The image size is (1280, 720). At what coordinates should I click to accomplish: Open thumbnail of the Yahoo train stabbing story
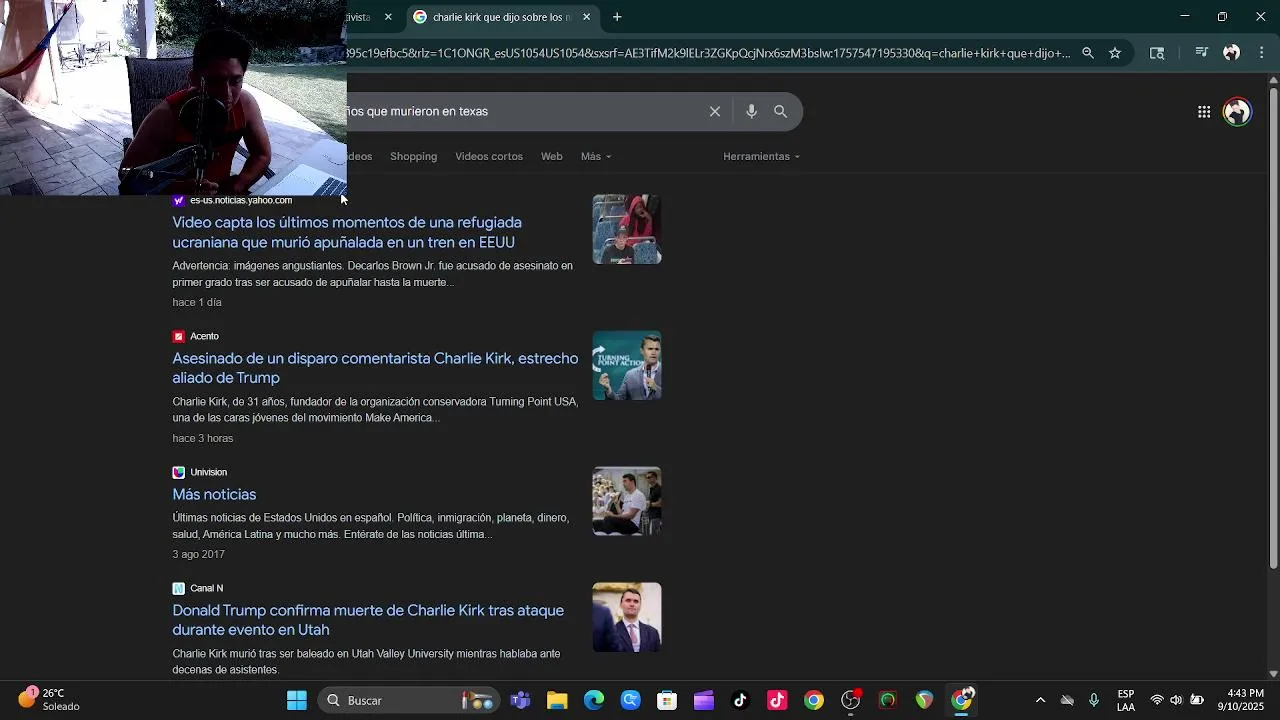click(x=627, y=229)
